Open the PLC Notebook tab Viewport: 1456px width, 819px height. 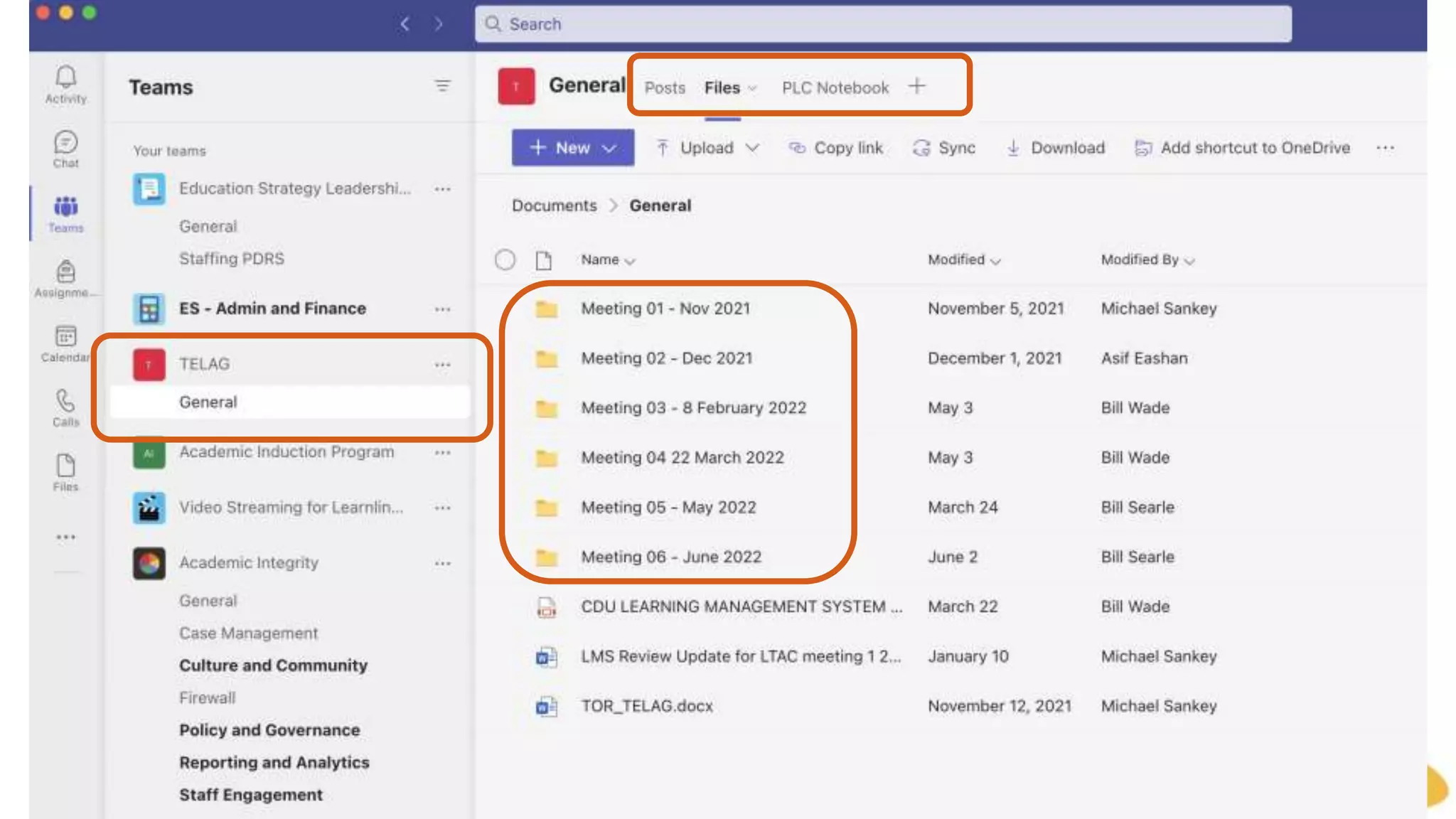[x=835, y=87]
